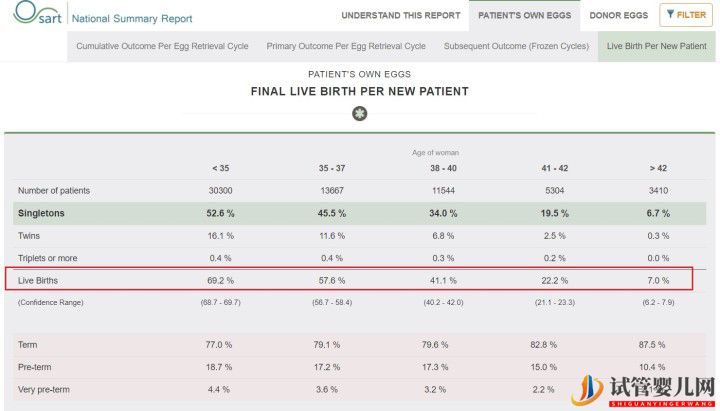The image size is (720, 411).
Task: Select the Live Birth Per New Patient tab
Action: 657,46
